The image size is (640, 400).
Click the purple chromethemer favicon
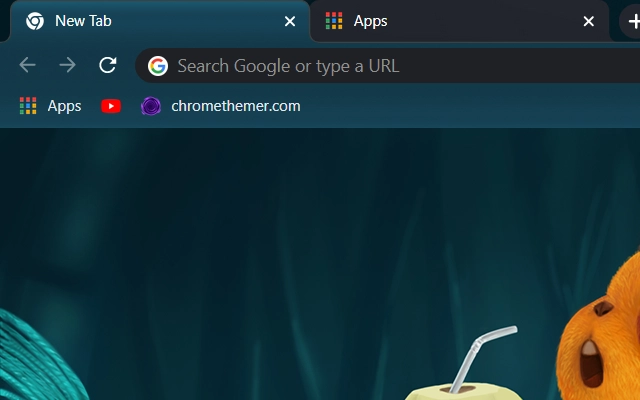click(x=151, y=106)
